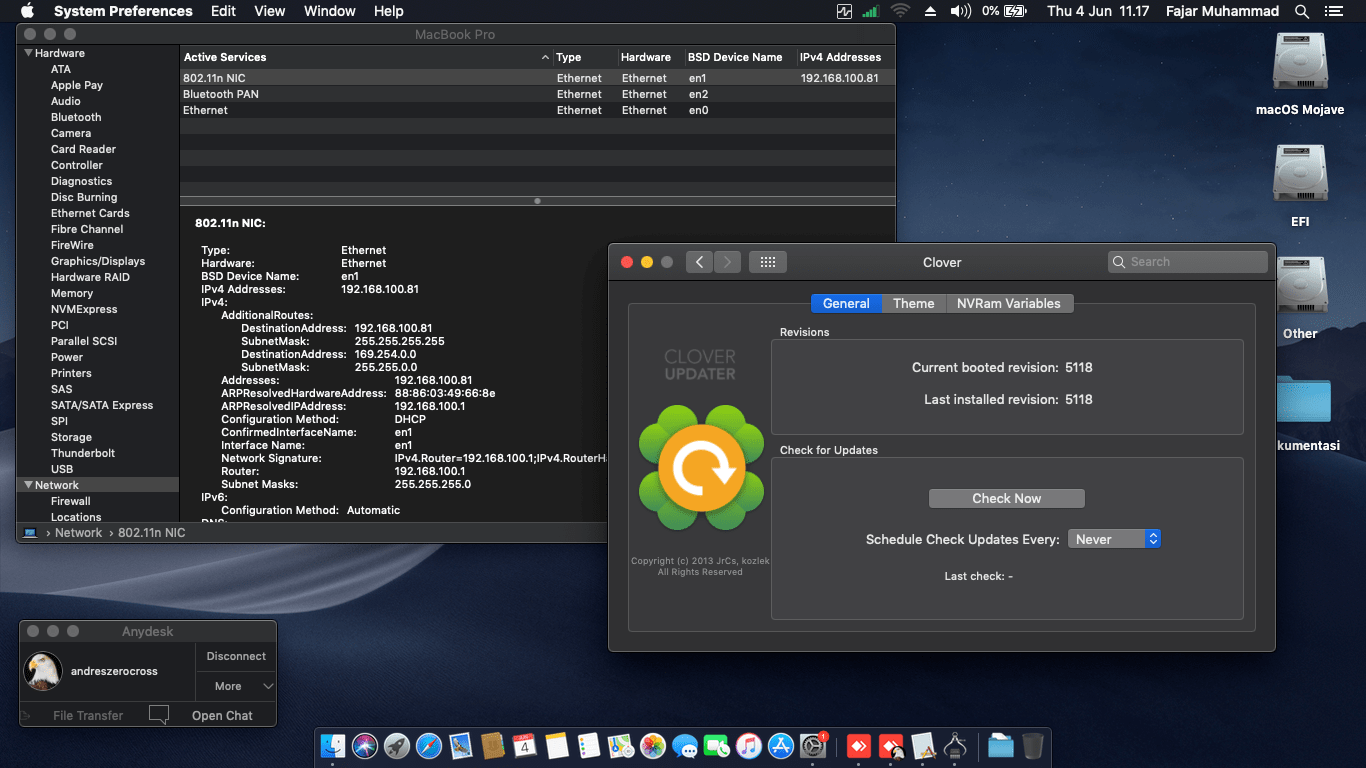Open Contacts book icon in Dock
1366x768 pixels.
click(x=493, y=746)
